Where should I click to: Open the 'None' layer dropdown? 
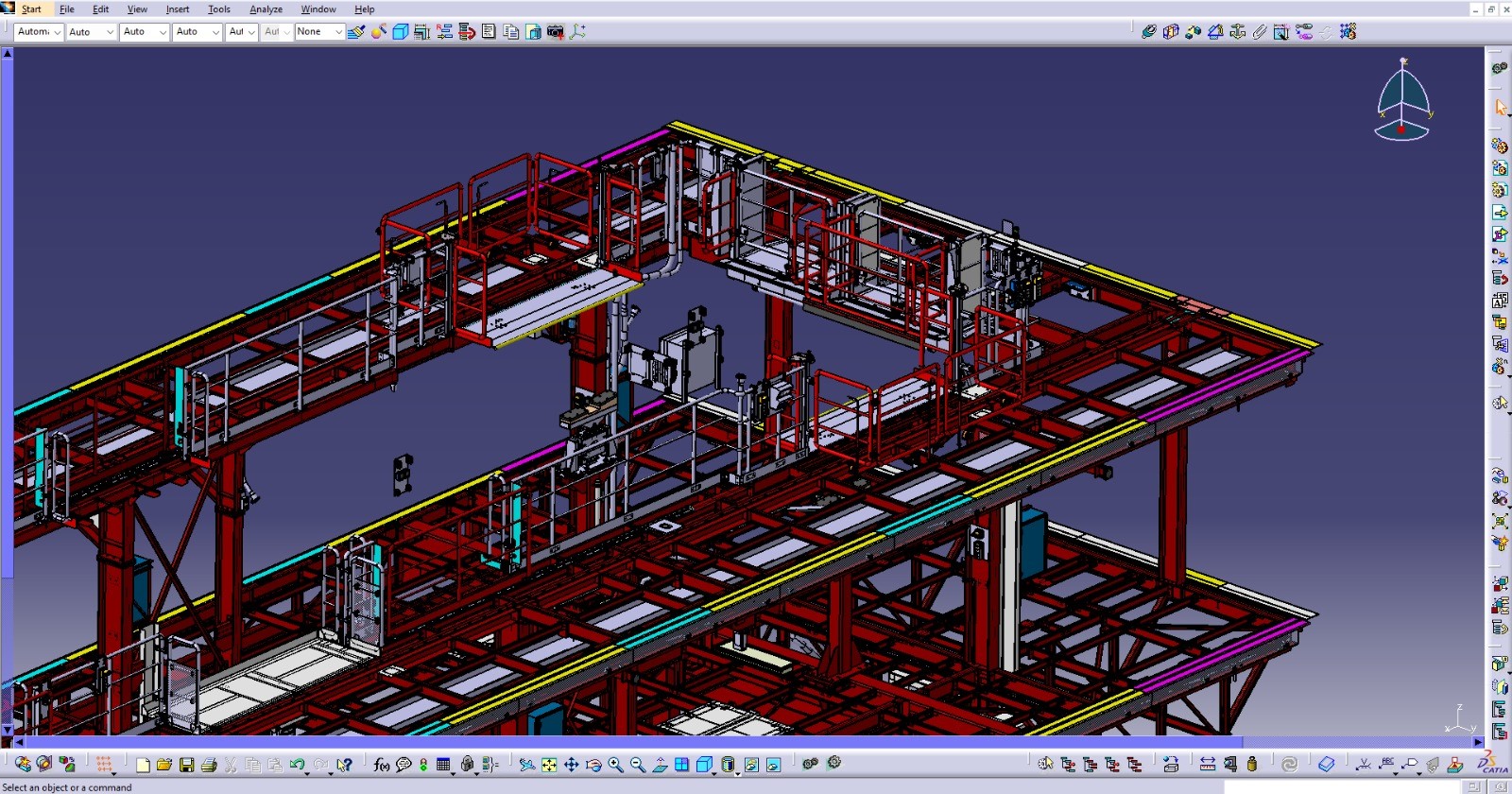click(319, 32)
